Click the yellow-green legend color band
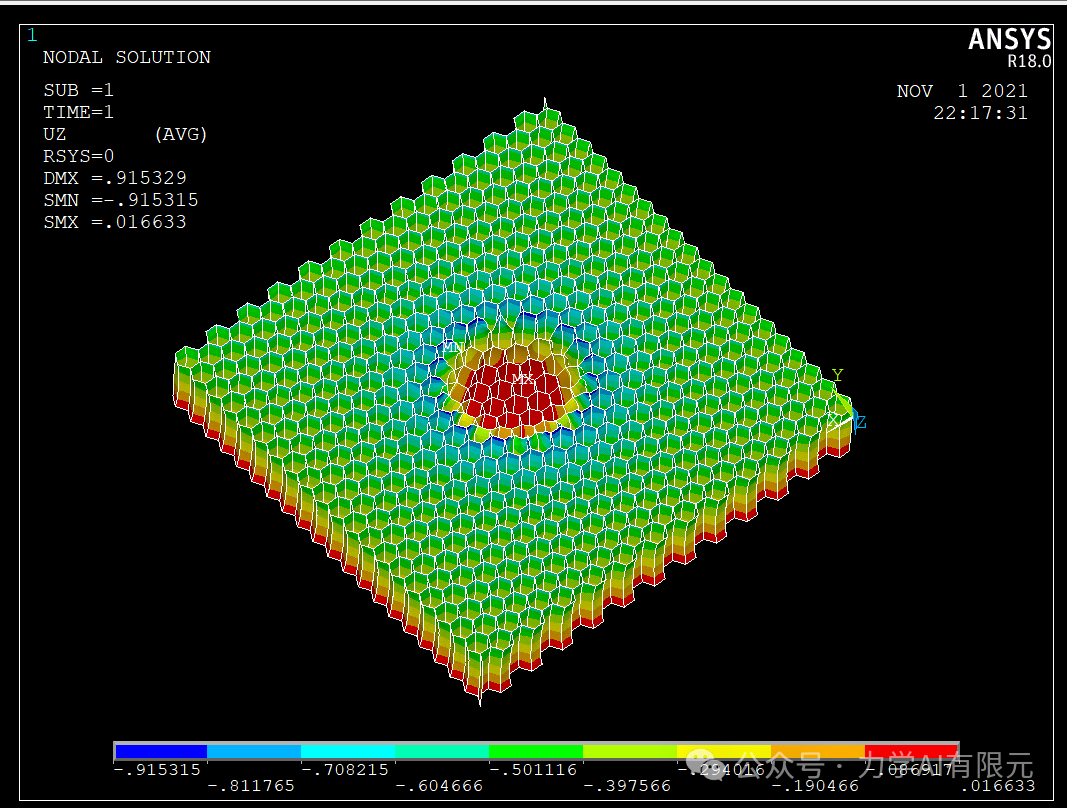This screenshot has height=808, width=1067. (630, 752)
